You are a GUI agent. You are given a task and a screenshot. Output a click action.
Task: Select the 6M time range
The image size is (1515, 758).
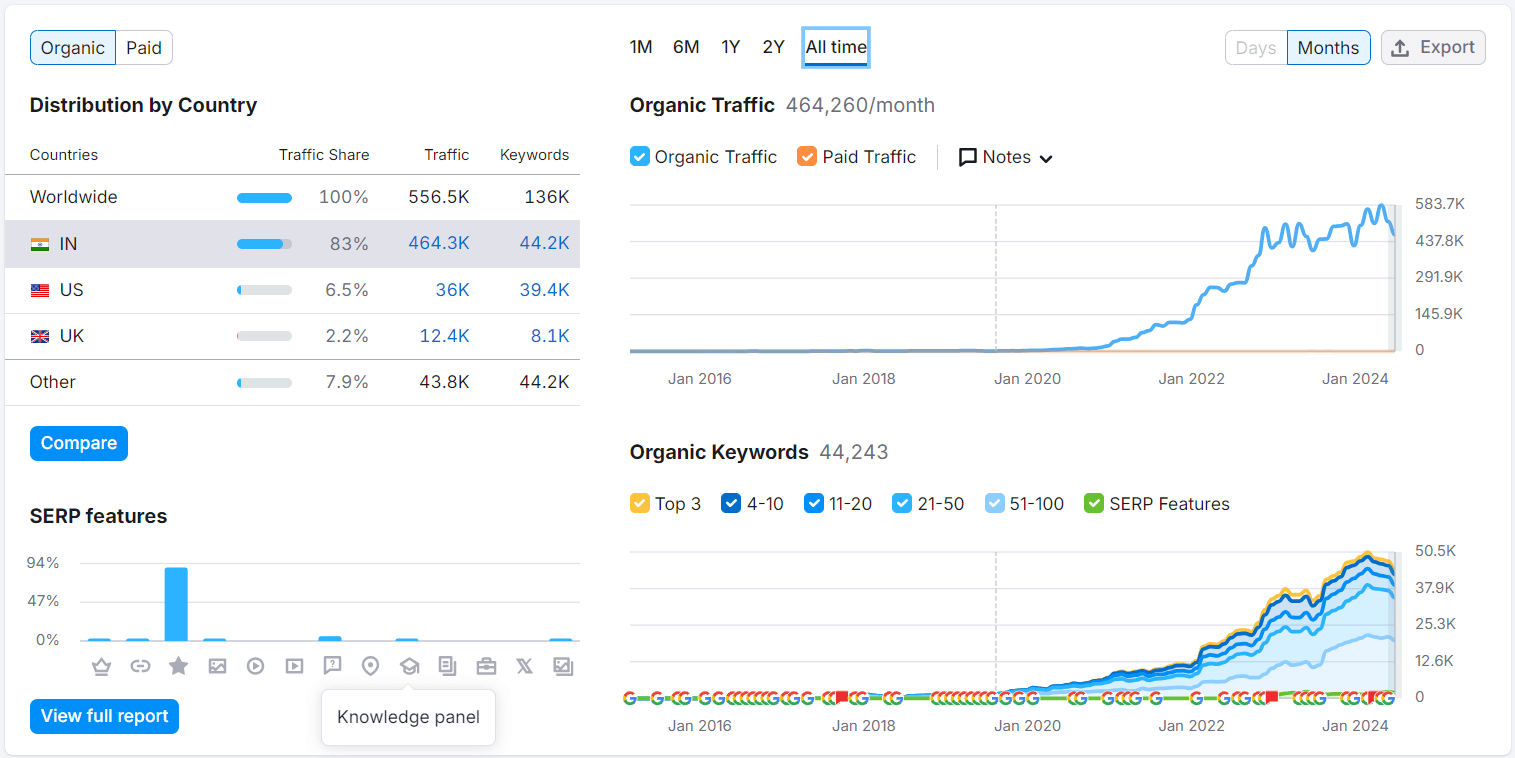686,47
